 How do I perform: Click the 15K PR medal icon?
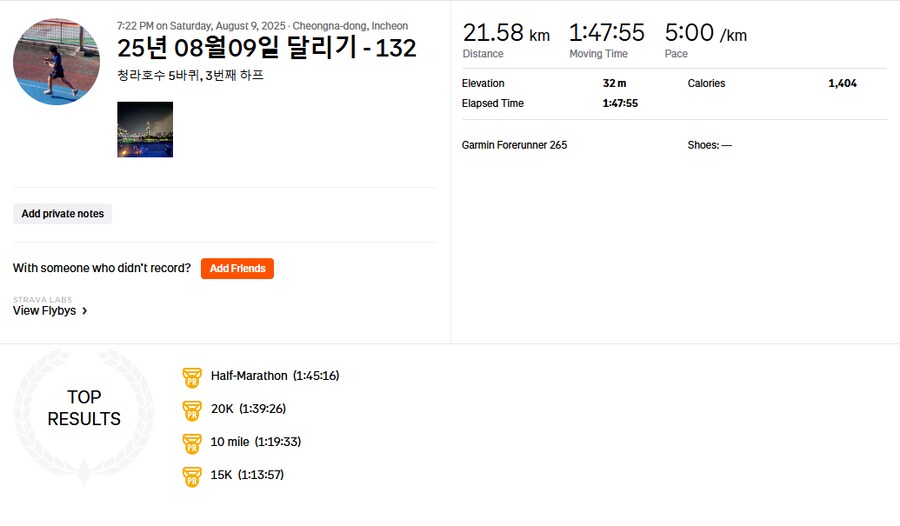pos(192,476)
